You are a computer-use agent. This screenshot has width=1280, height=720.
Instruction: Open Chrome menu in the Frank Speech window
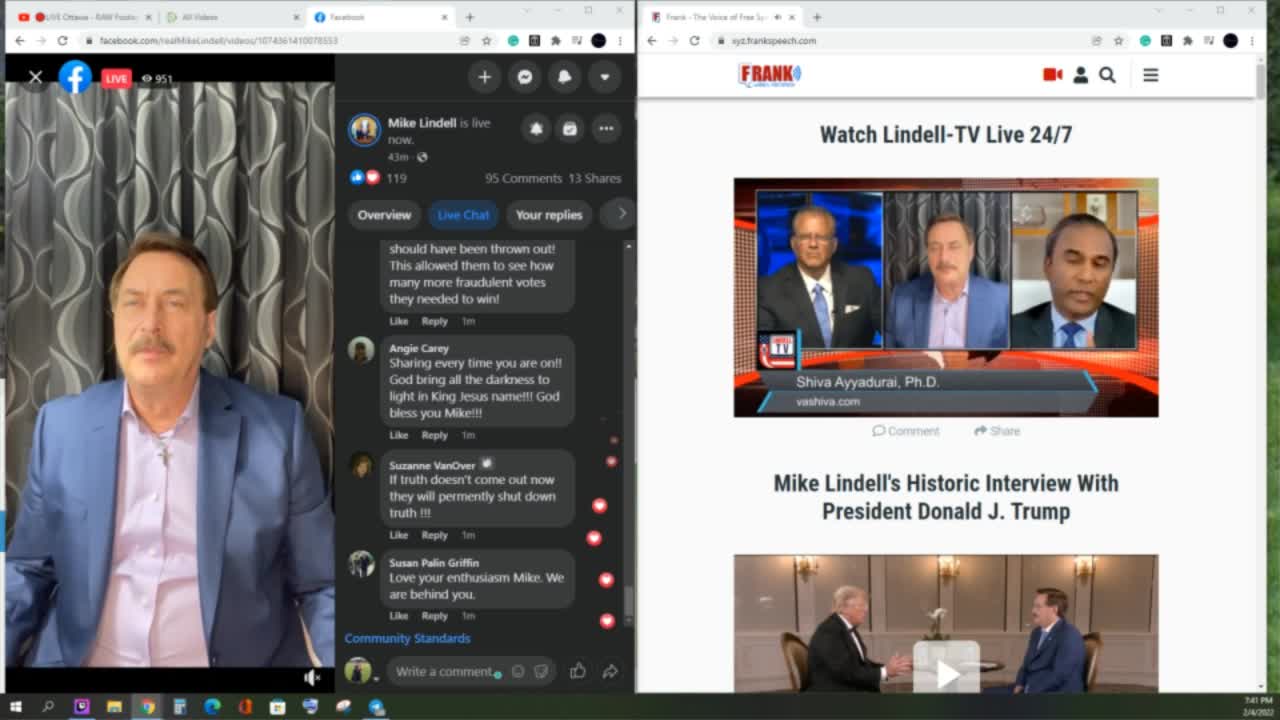pyautogui.click(x=1252, y=41)
